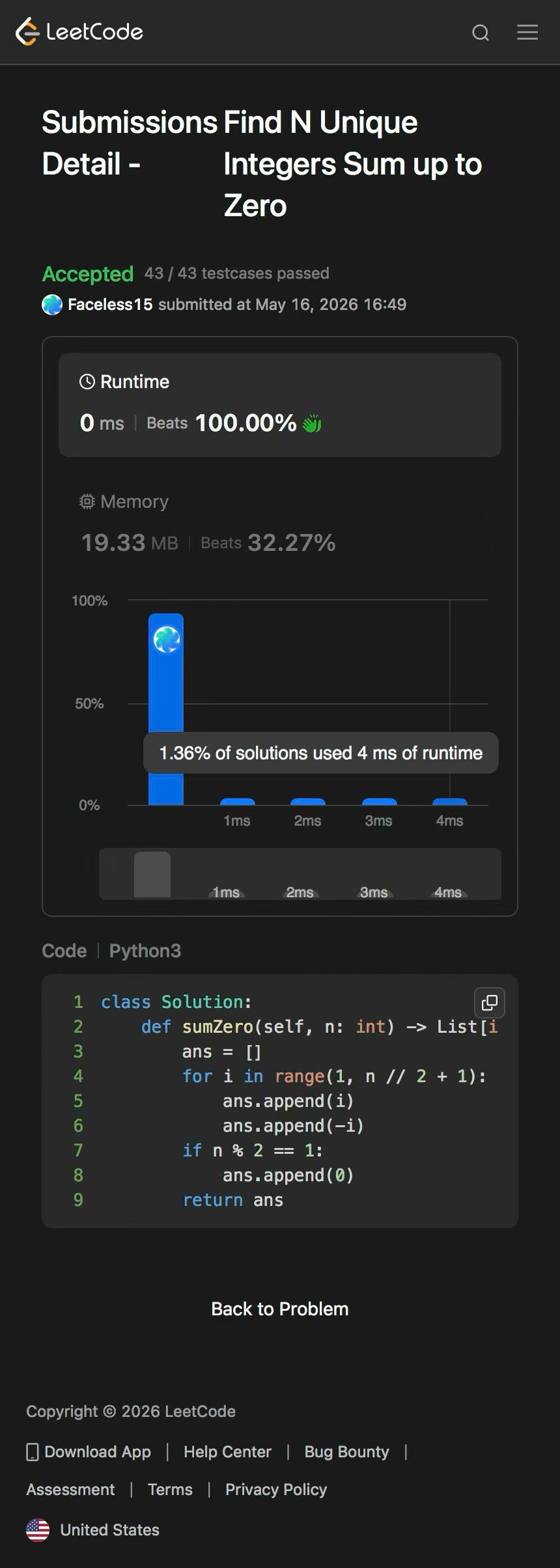560x1568 pixels.
Task: Open the Help Center link
Action: [227, 1451]
